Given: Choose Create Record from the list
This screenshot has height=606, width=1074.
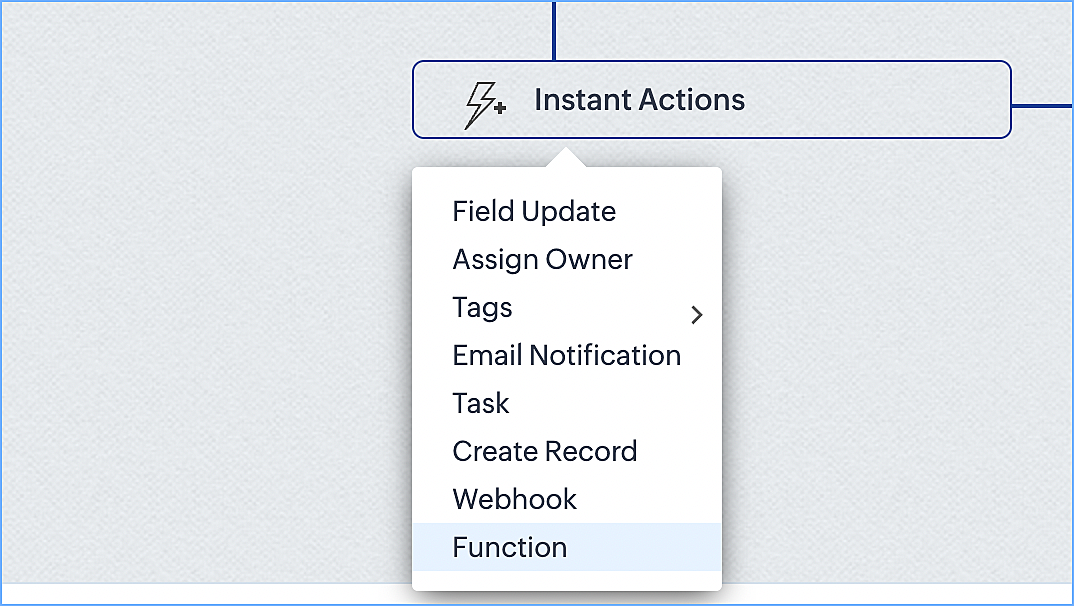Looking at the screenshot, I should point(544,452).
